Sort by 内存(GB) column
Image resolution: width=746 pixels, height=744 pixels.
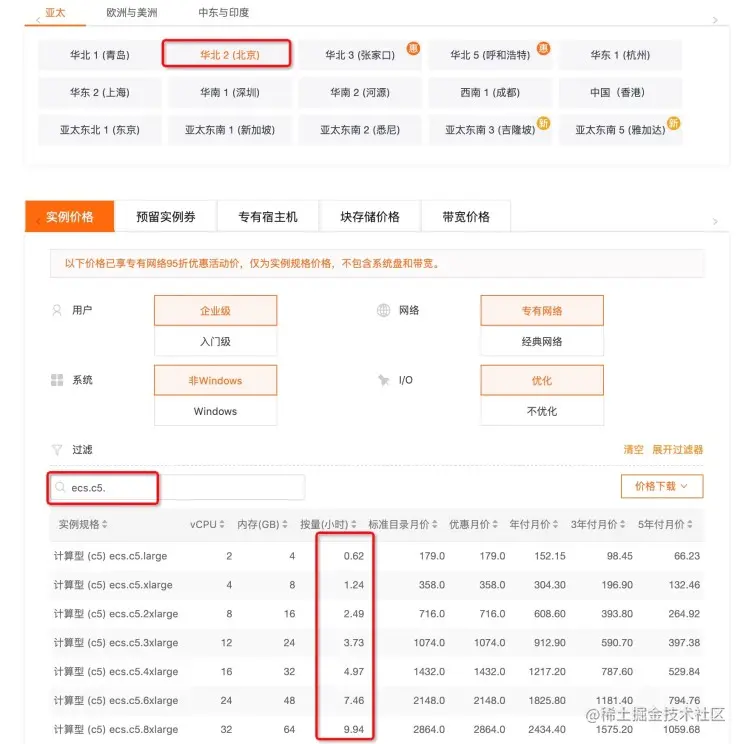tap(262, 524)
